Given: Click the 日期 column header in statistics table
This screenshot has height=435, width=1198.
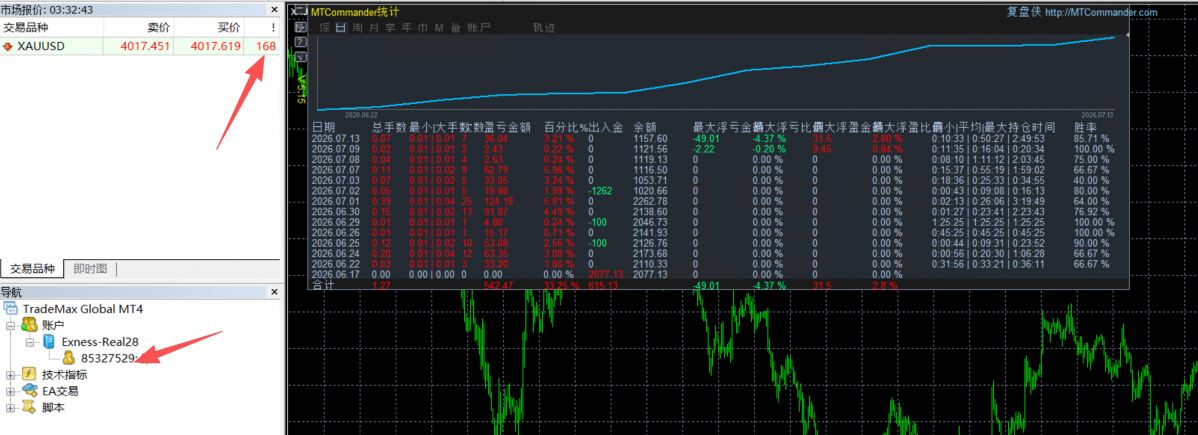Looking at the screenshot, I should (323, 127).
